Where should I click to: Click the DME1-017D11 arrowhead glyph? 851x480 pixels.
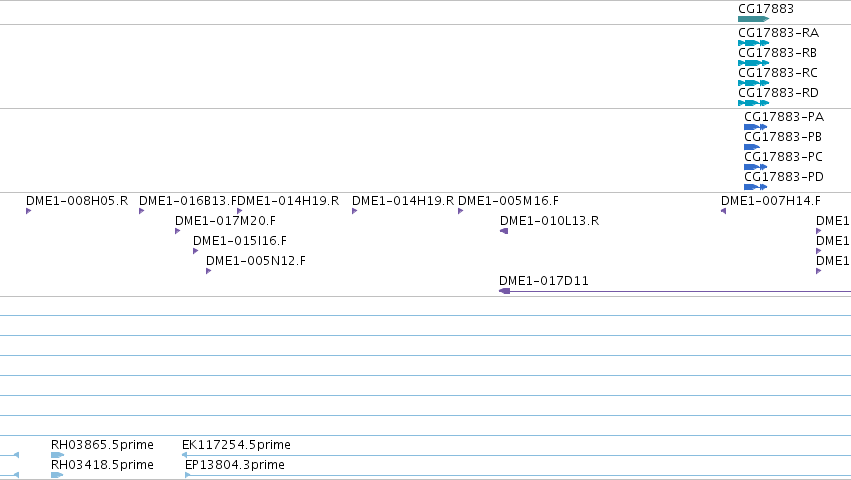[x=505, y=292]
